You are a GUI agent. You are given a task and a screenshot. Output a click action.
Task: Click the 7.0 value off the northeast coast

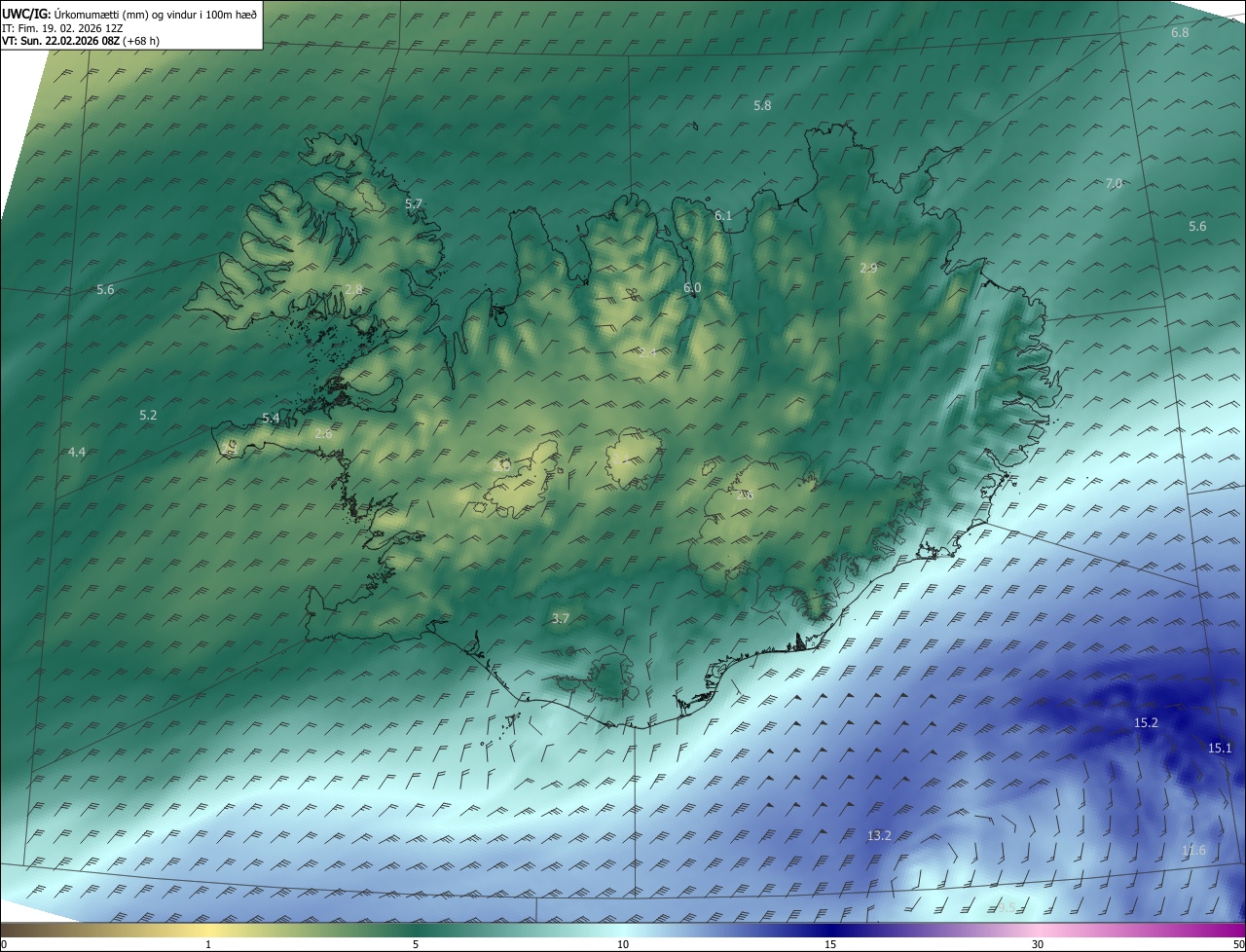[1115, 183]
